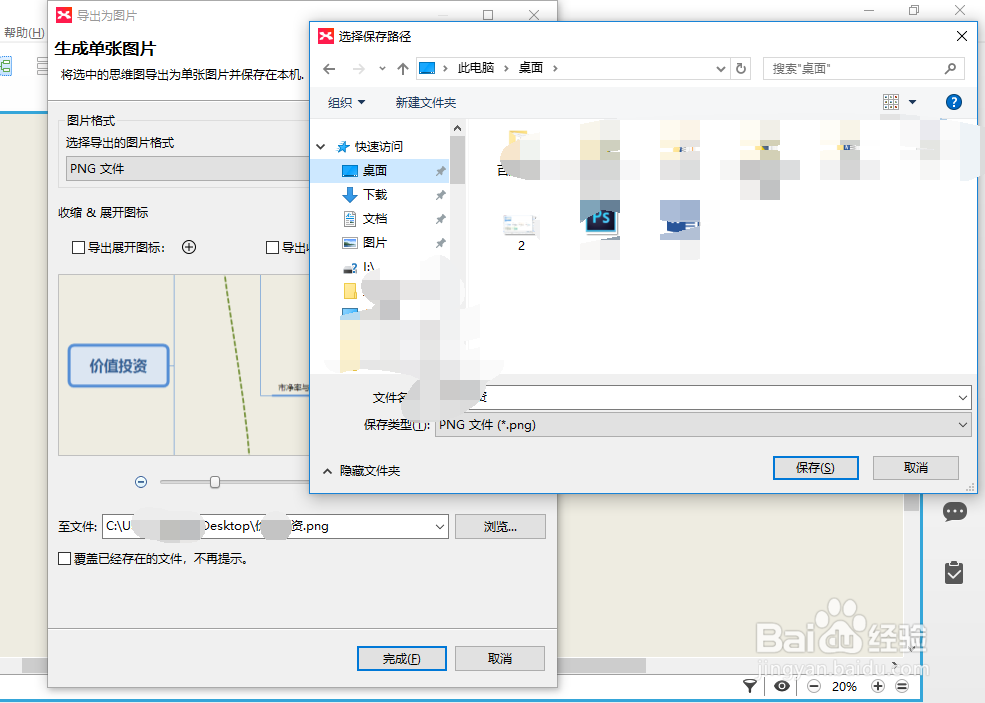Toggle the eye visibility icon

pyautogui.click(x=782, y=686)
